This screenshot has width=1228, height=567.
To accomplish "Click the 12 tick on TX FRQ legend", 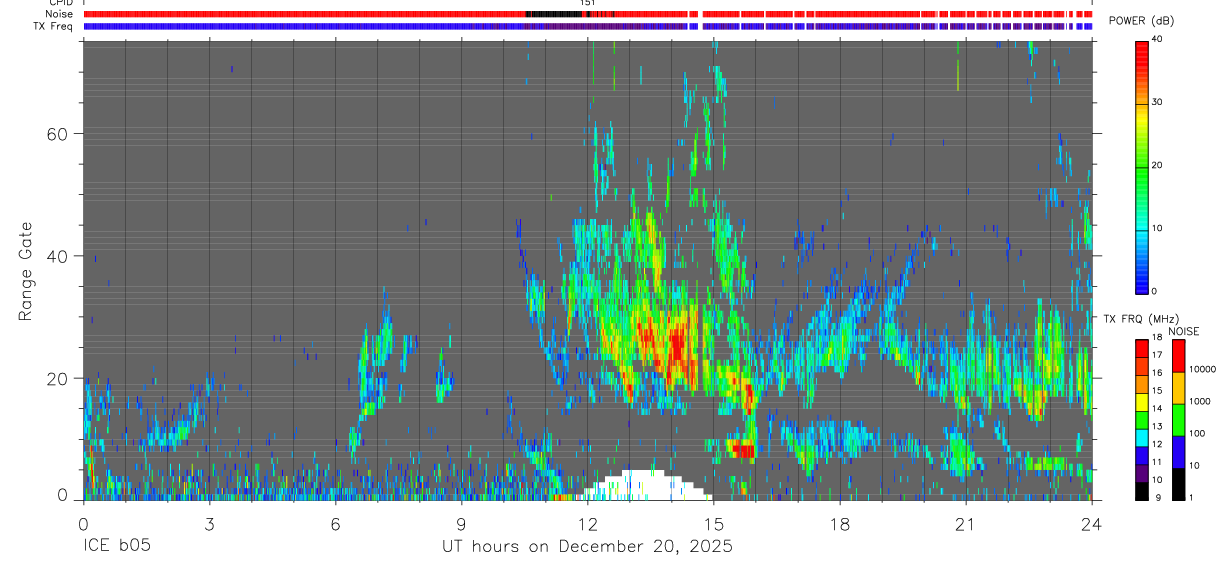I will 1155,444.
